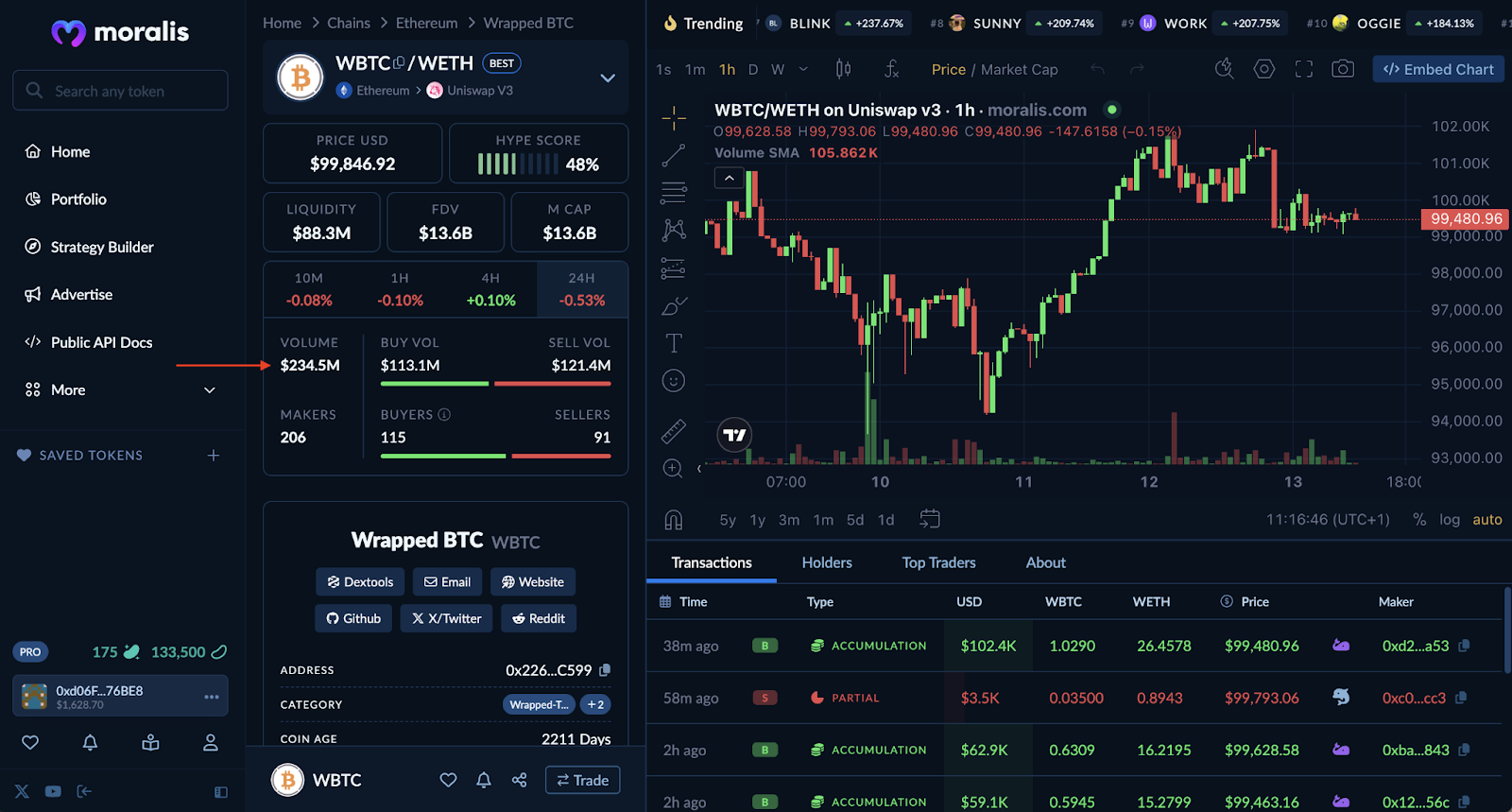This screenshot has height=812, width=1512.
Task: Open wallet options three-dot menu
Action: click(x=212, y=697)
